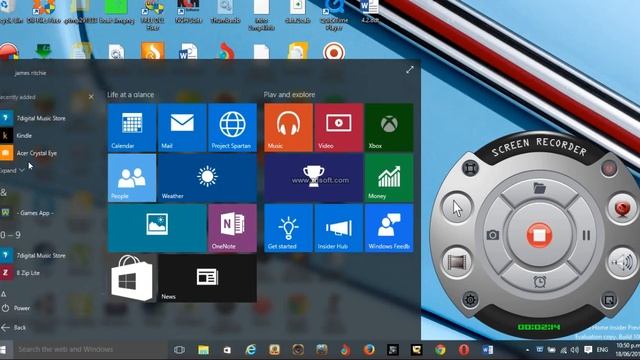Open the trophy Sports tile
The image size is (640, 360).
[x=313, y=178]
